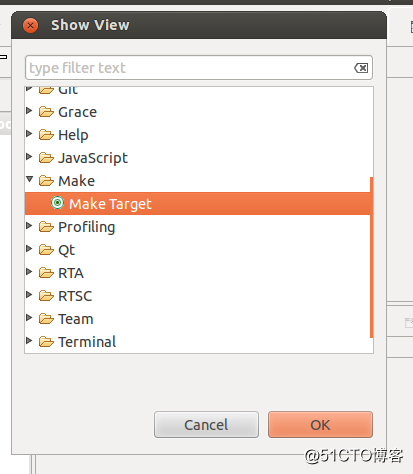Select the Grace label in the tree

77,112
